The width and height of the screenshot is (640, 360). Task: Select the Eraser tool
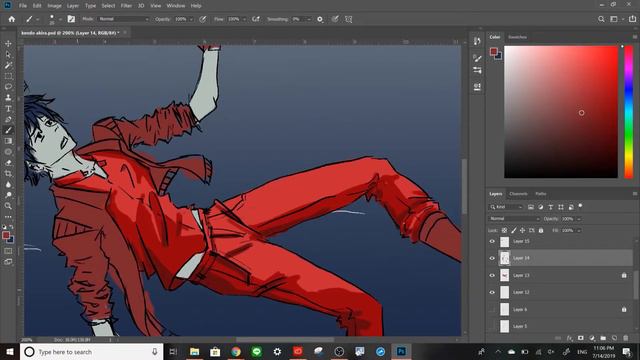(x=8, y=163)
